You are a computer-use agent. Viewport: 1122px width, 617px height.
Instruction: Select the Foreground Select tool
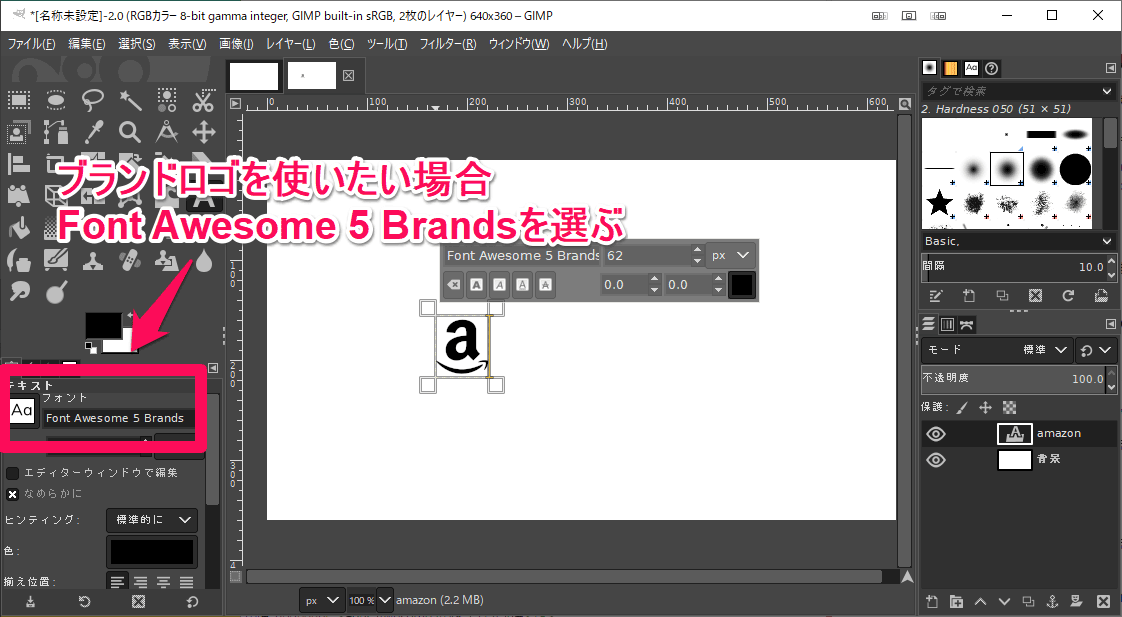click(19, 132)
